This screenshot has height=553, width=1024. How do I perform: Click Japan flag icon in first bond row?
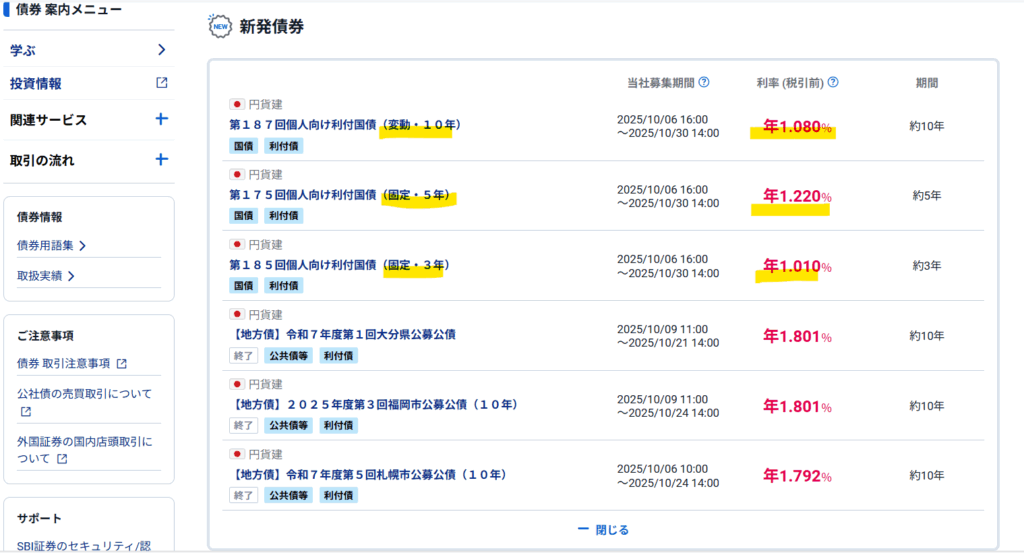click(237, 104)
